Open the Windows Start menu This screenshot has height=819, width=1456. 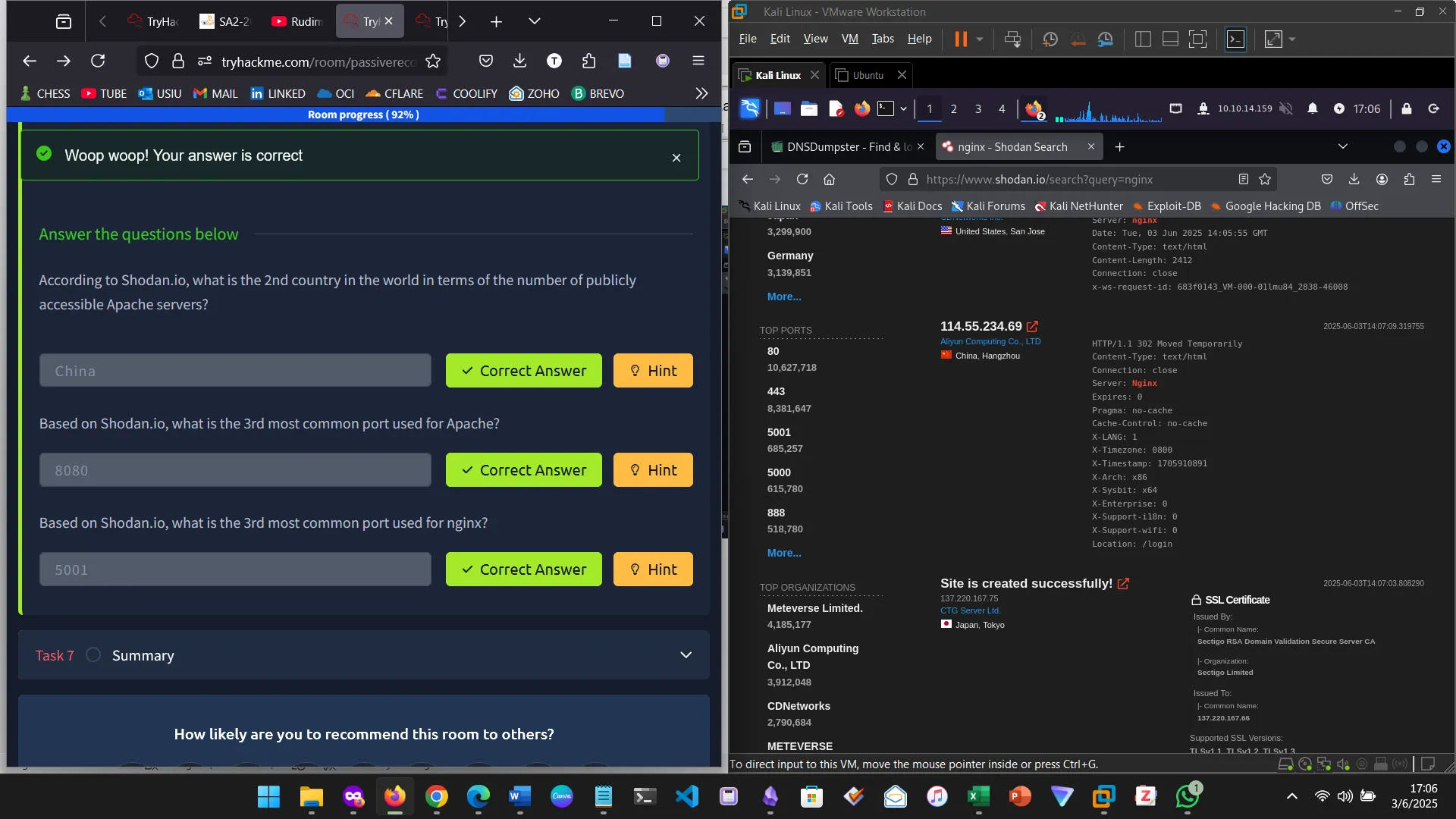268,796
